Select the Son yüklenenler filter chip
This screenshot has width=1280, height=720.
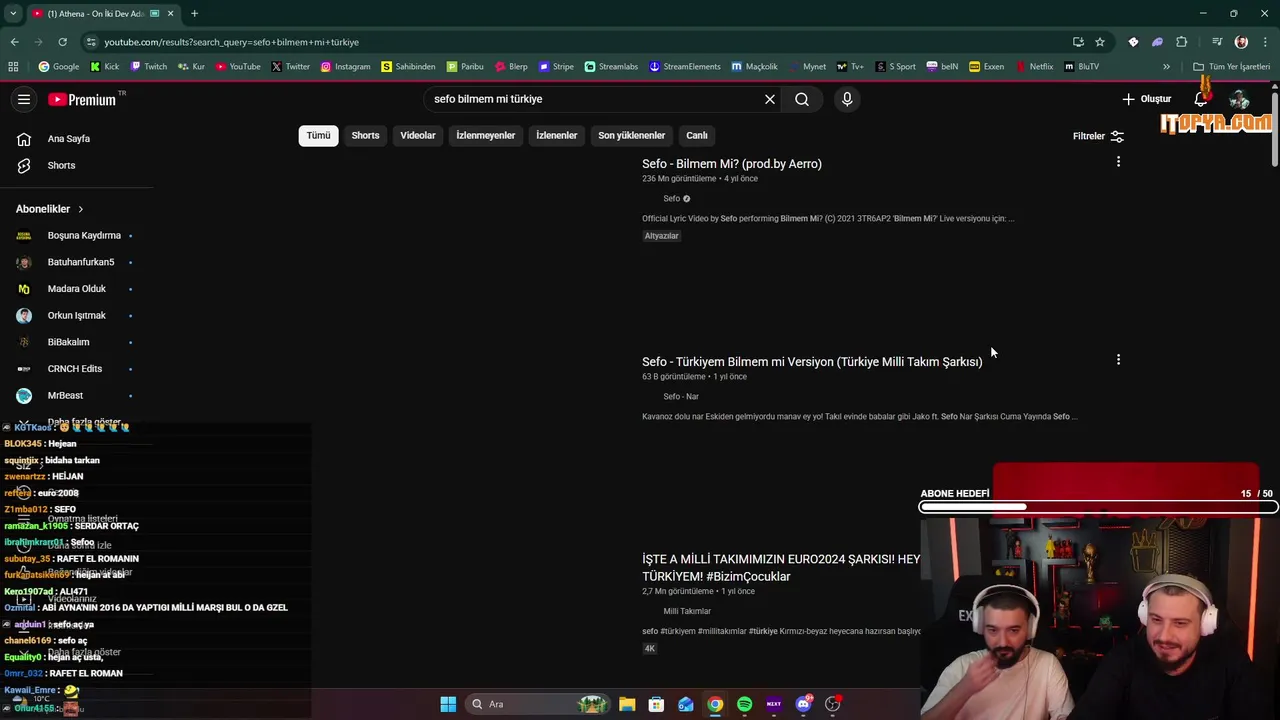pos(631,135)
